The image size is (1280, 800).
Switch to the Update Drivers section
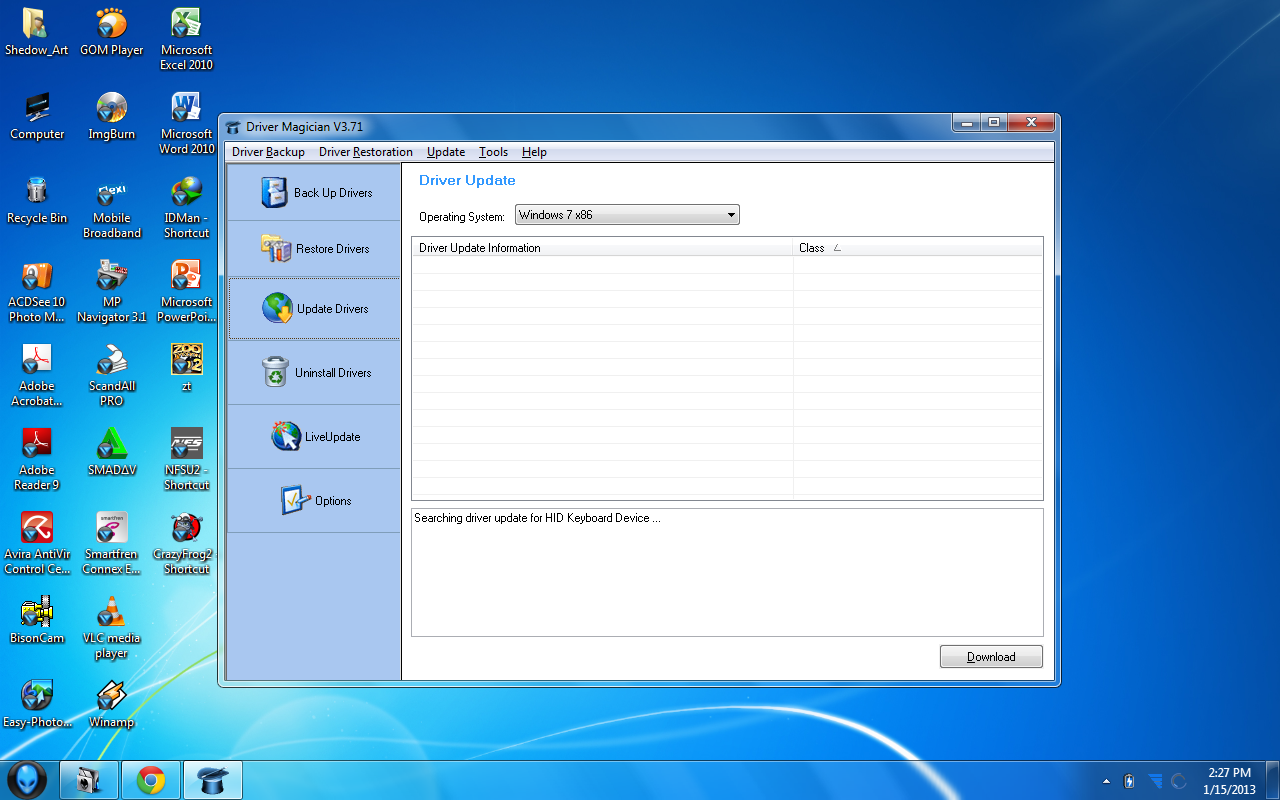314,308
